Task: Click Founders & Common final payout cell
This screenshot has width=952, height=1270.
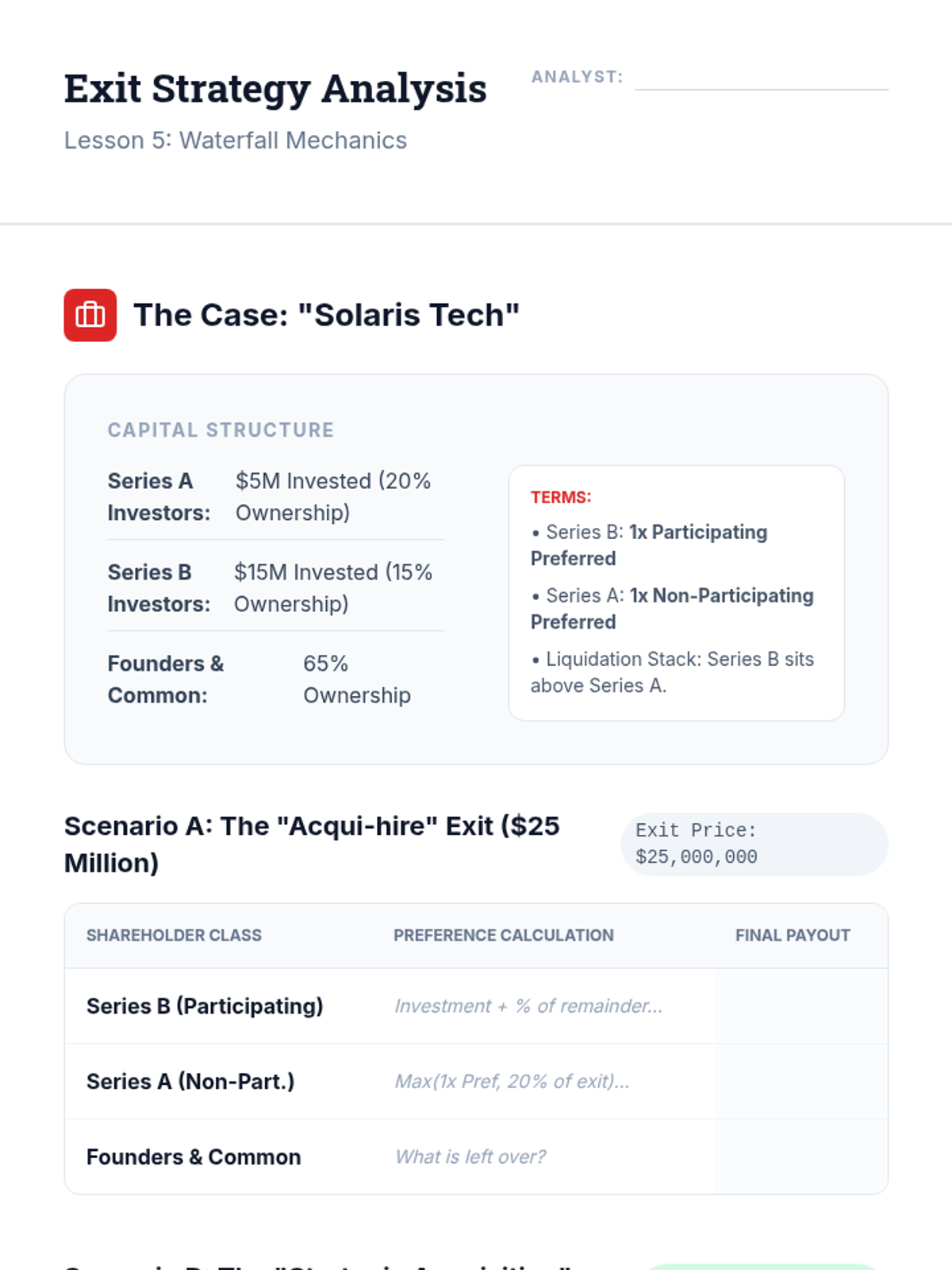Action: [800, 1156]
